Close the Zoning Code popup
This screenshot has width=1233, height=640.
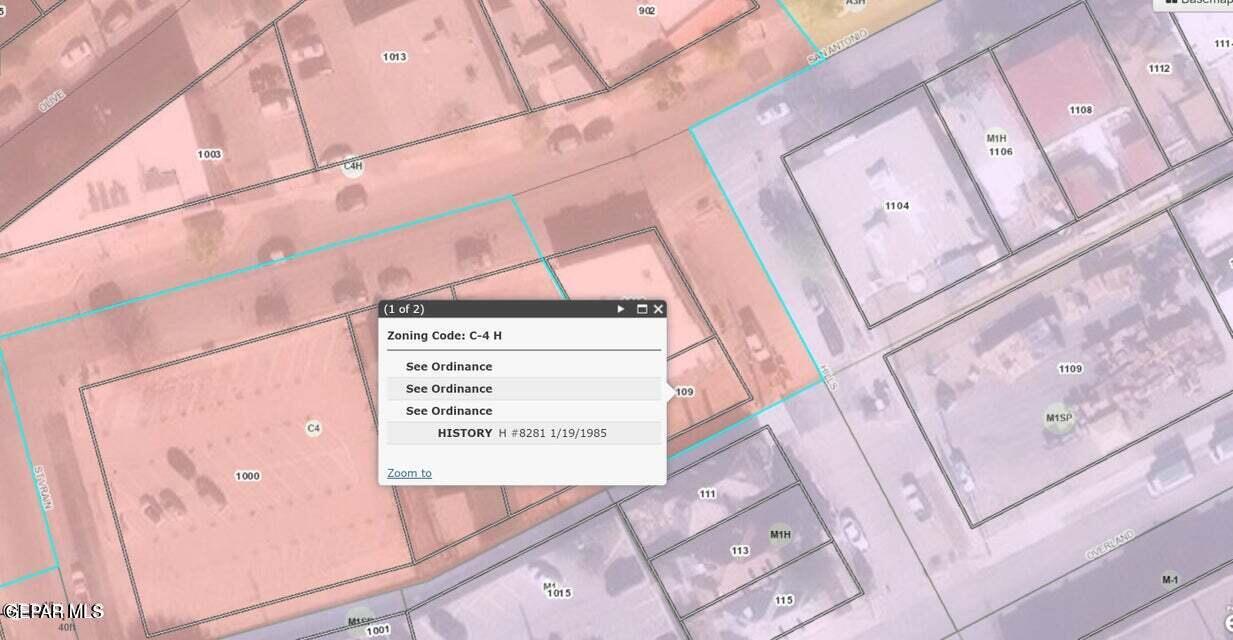pyautogui.click(x=658, y=309)
